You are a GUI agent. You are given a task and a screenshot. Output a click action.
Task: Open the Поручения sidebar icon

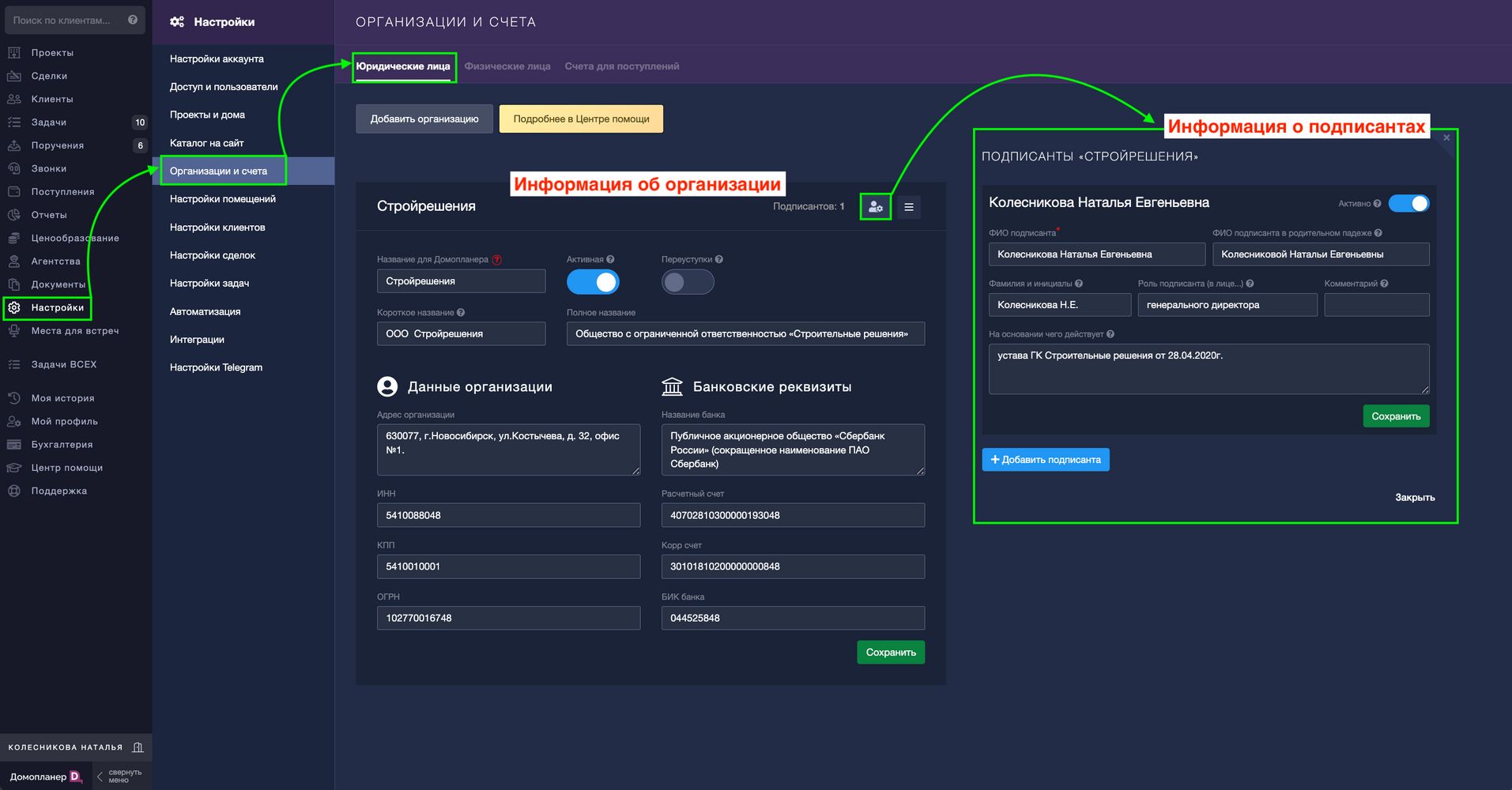[14, 145]
